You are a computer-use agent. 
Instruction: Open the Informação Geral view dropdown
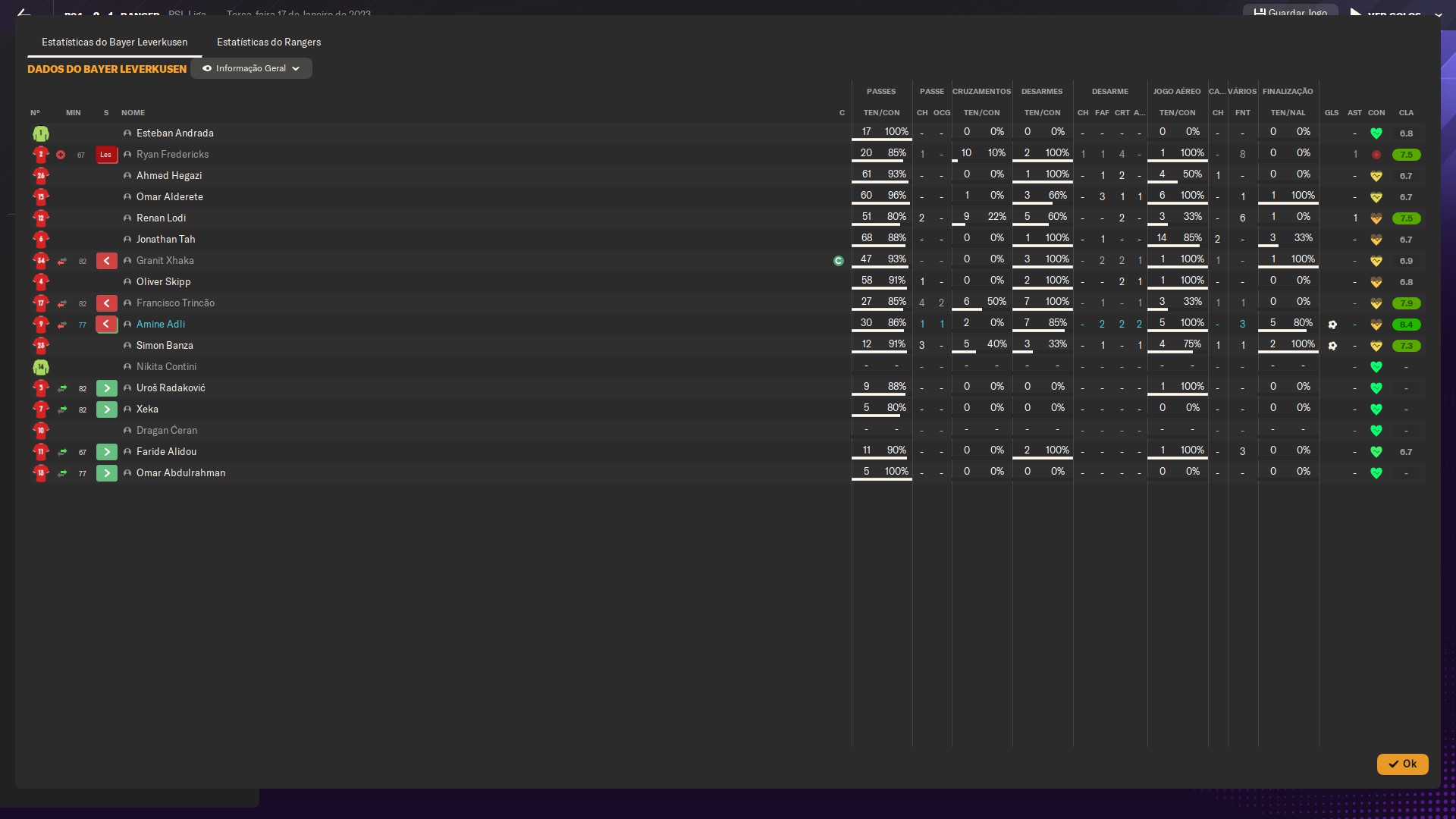pos(251,68)
